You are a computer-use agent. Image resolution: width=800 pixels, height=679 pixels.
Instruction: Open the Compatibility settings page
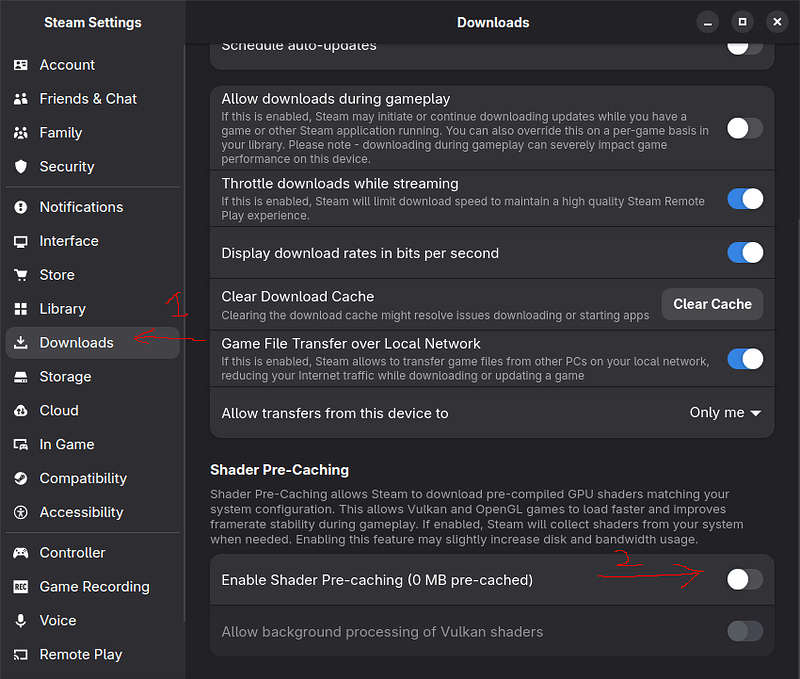(83, 479)
